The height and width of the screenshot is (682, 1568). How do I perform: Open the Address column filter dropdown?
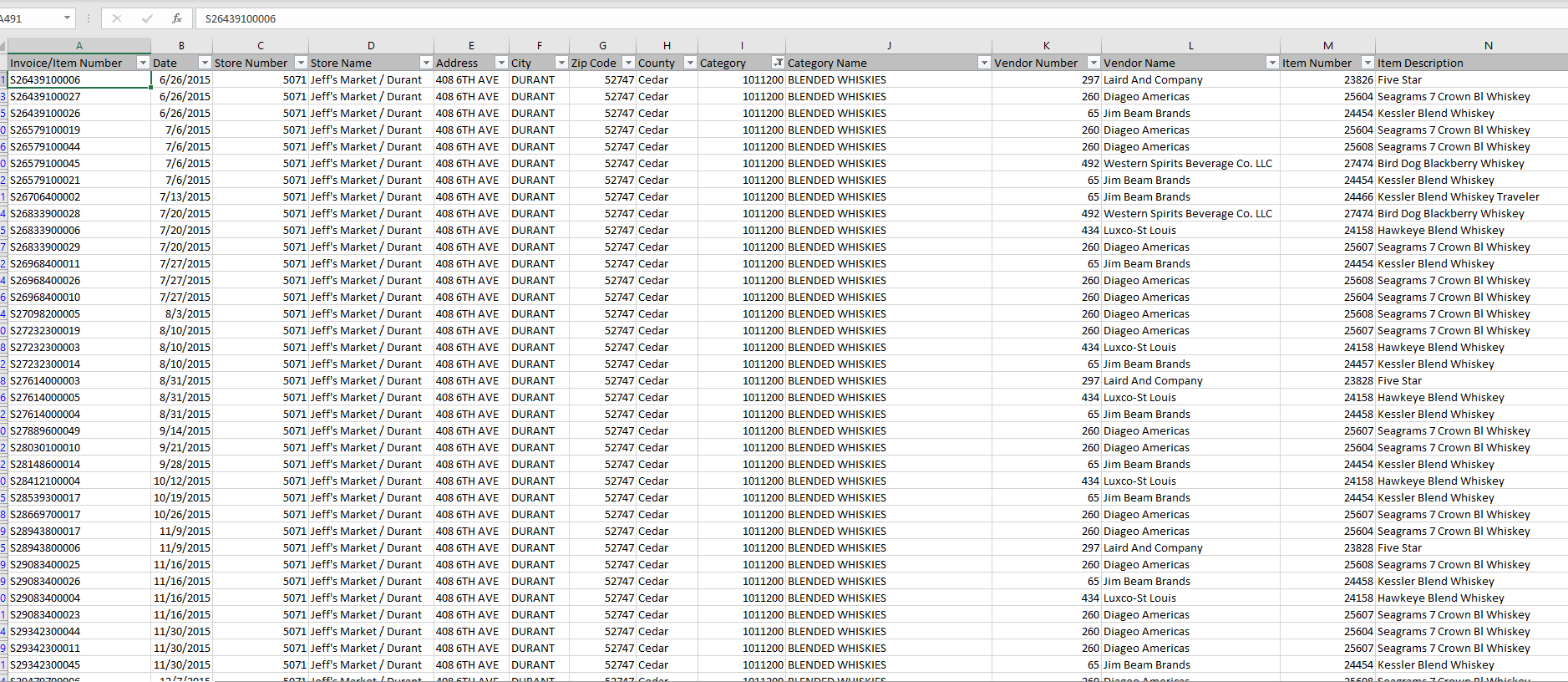coord(501,63)
